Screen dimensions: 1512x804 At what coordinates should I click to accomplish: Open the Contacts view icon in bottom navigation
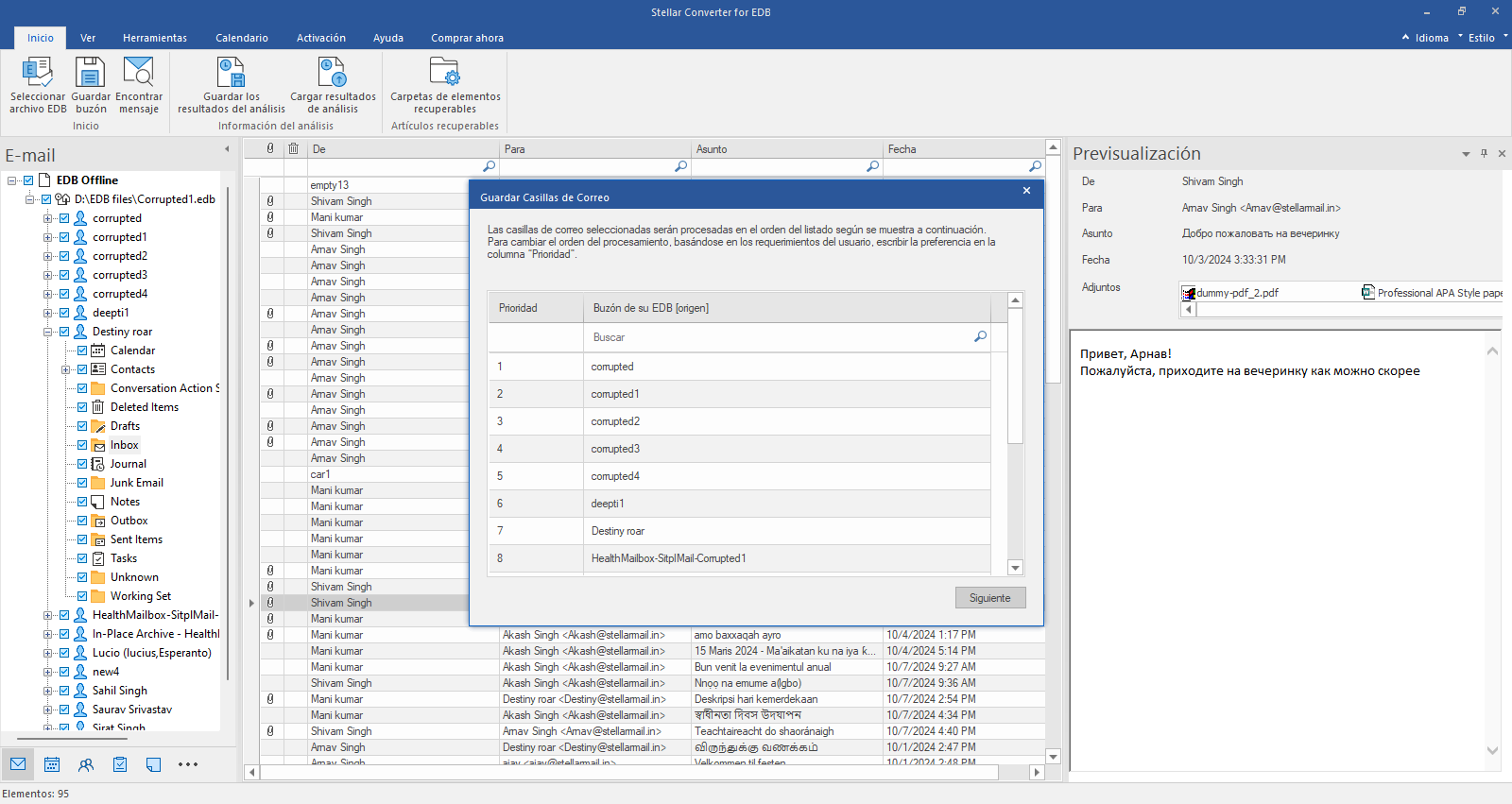[x=86, y=764]
